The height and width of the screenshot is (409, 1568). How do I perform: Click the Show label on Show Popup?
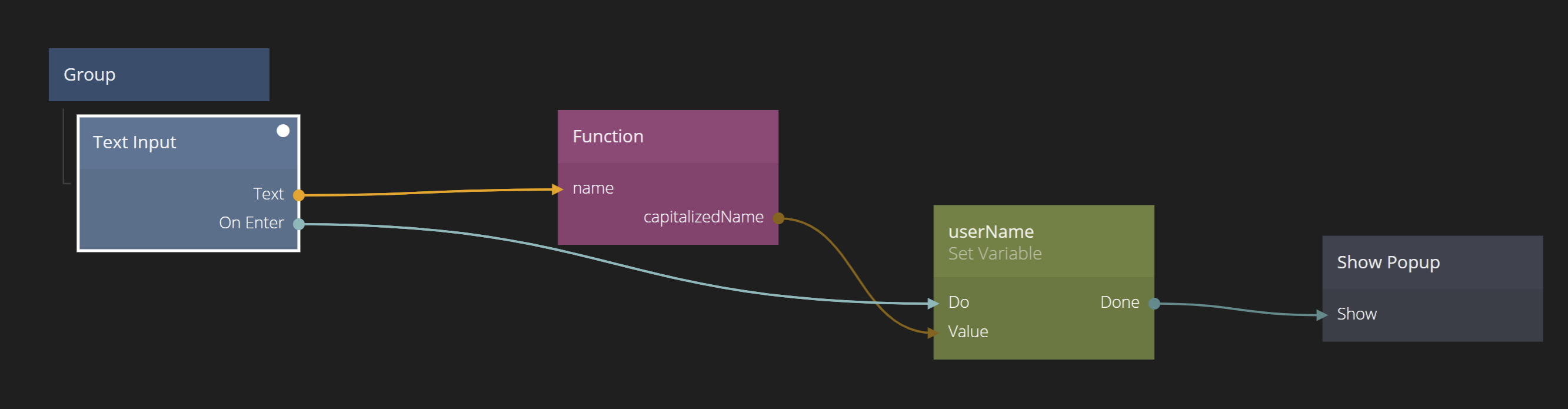(1356, 314)
